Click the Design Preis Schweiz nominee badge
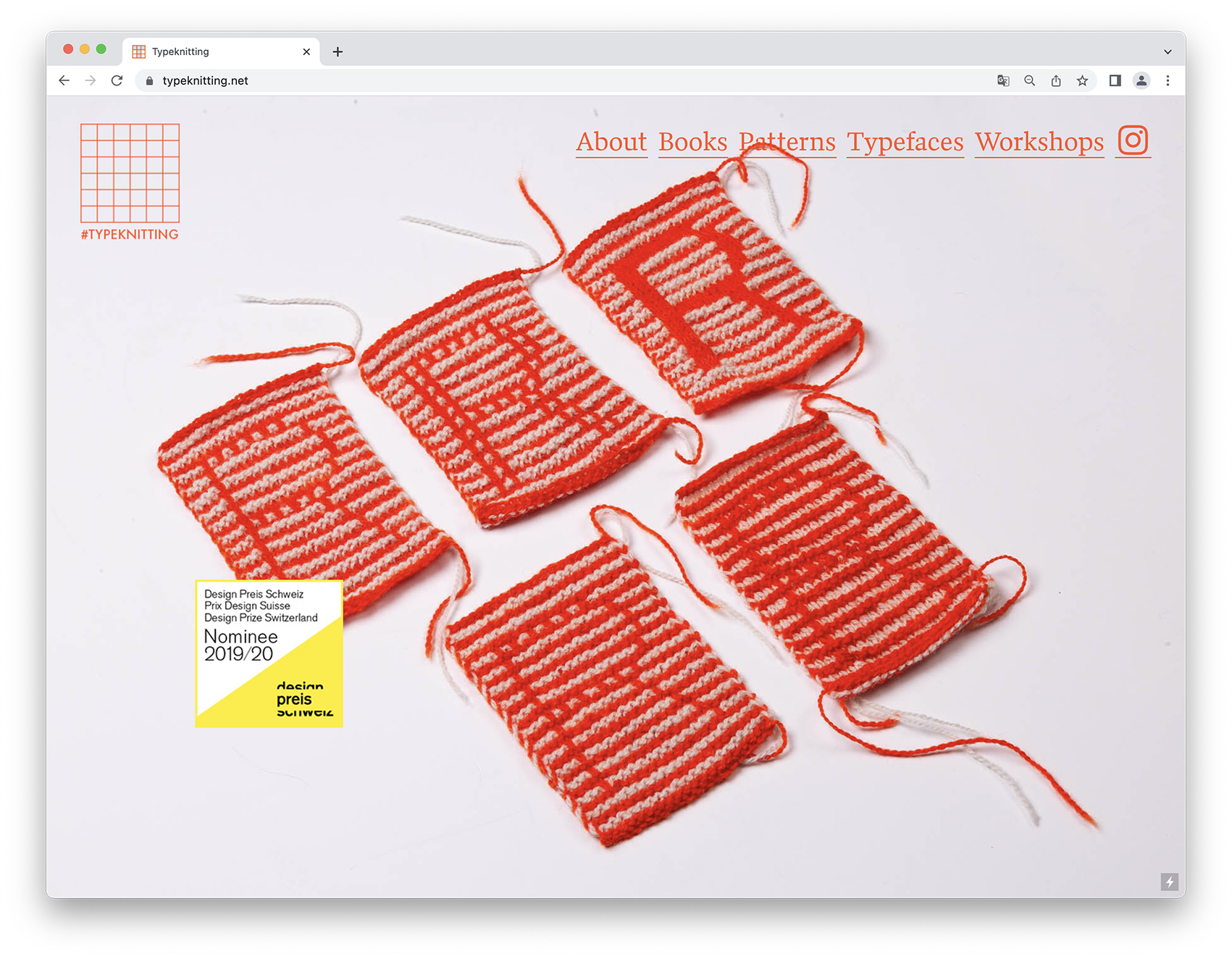 (x=269, y=653)
